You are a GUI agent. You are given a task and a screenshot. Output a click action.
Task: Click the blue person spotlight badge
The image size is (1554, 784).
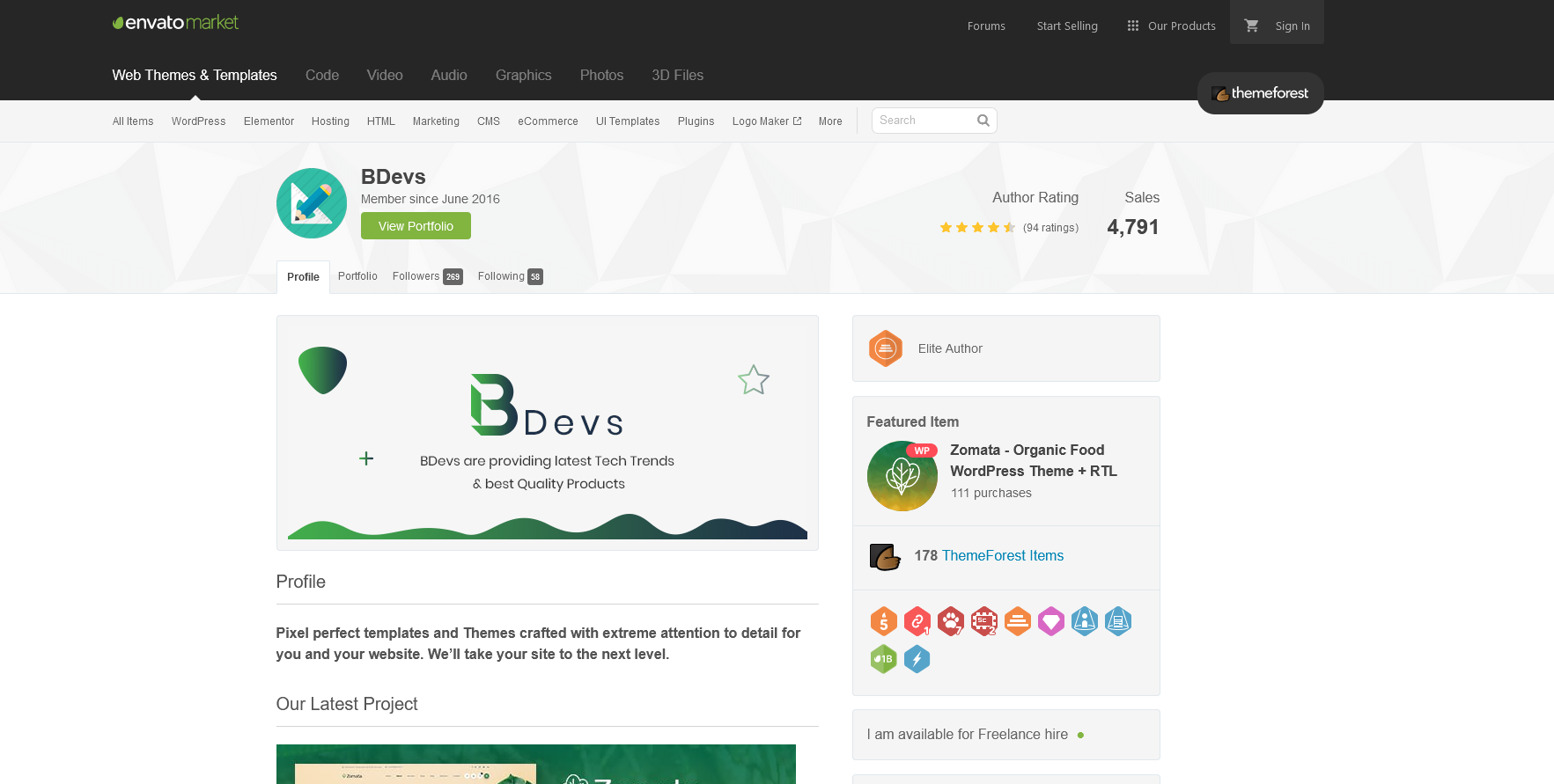(x=1085, y=621)
